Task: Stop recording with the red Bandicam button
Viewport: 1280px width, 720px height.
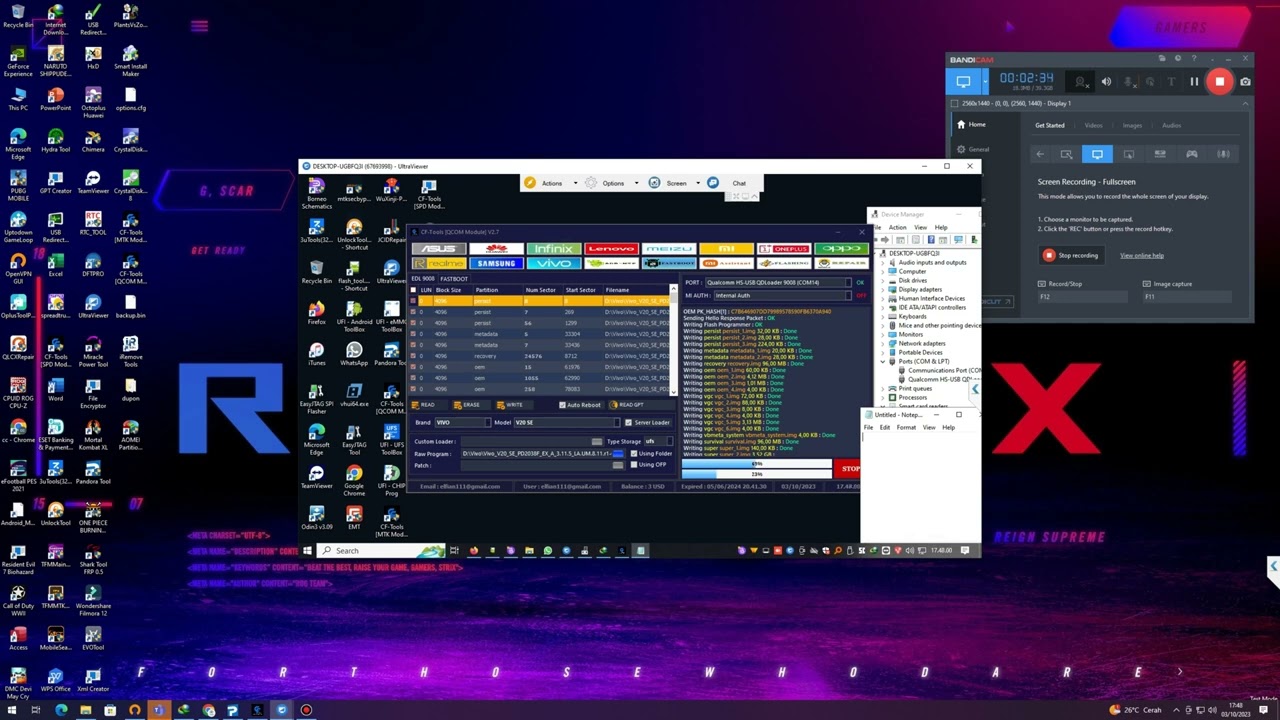Action: point(1220,82)
